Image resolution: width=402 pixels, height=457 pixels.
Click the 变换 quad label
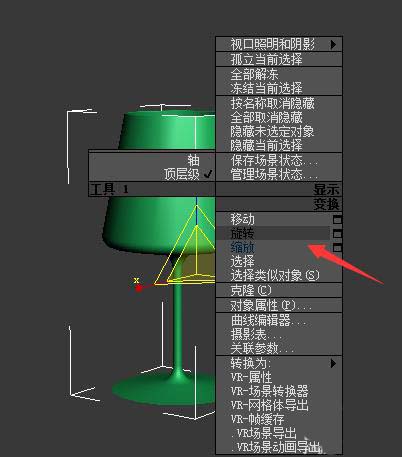(x=326, y=204)
